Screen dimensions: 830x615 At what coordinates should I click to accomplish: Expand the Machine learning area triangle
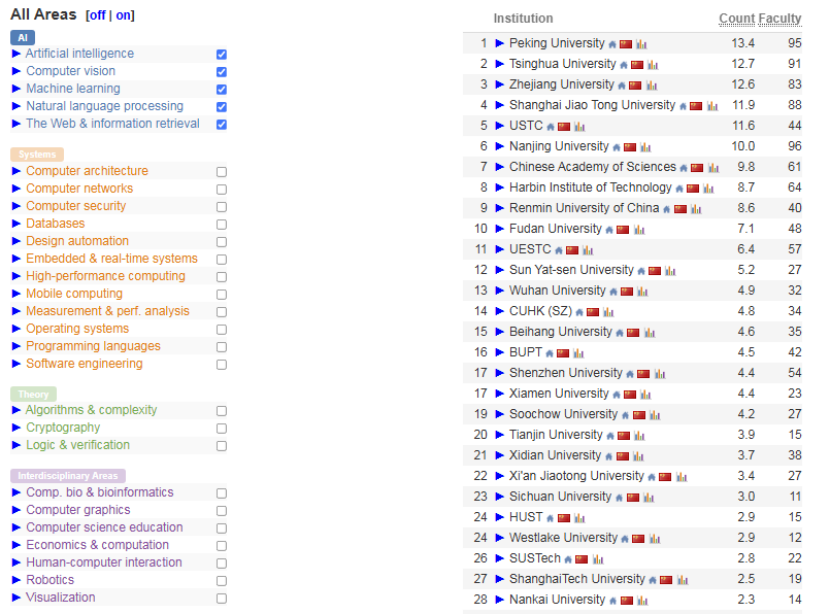pyautogui.click(x=16, y=89)
